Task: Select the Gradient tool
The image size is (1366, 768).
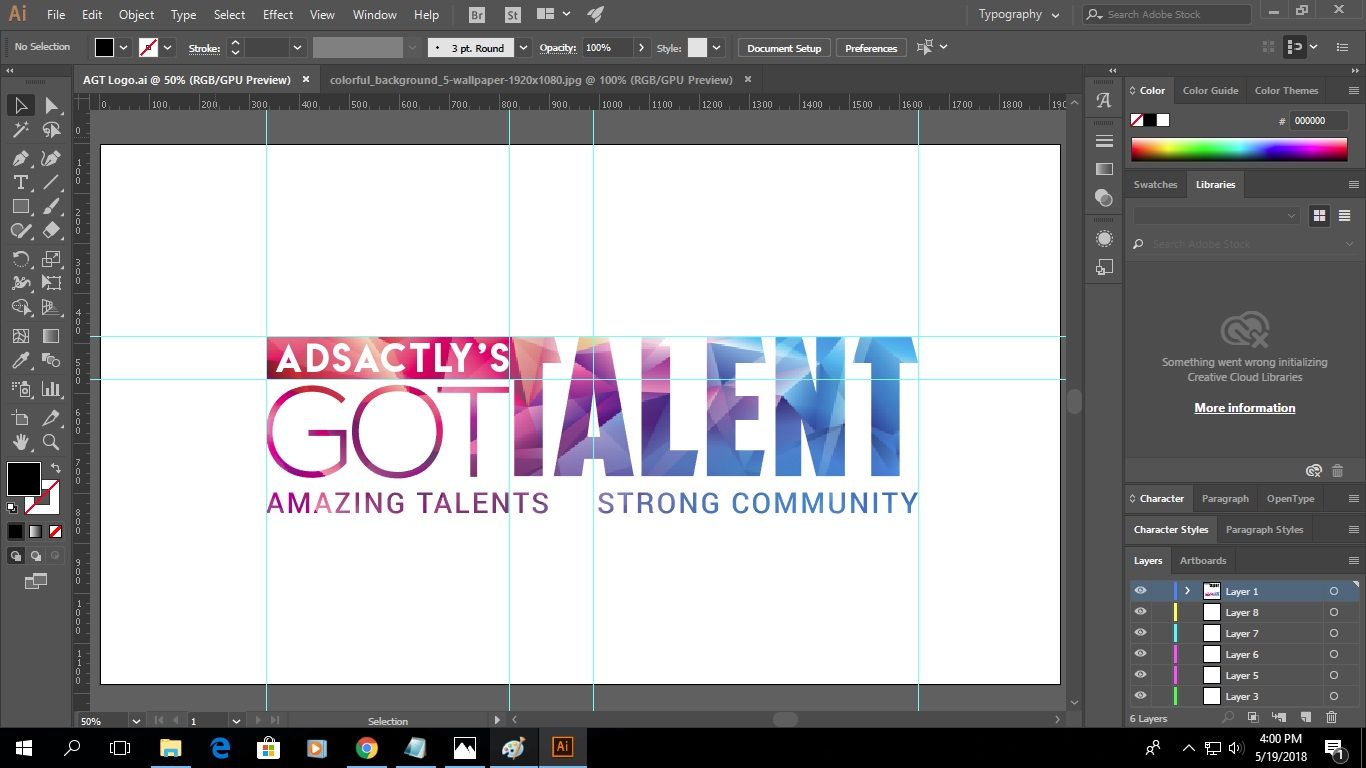Action: point(51,336)
